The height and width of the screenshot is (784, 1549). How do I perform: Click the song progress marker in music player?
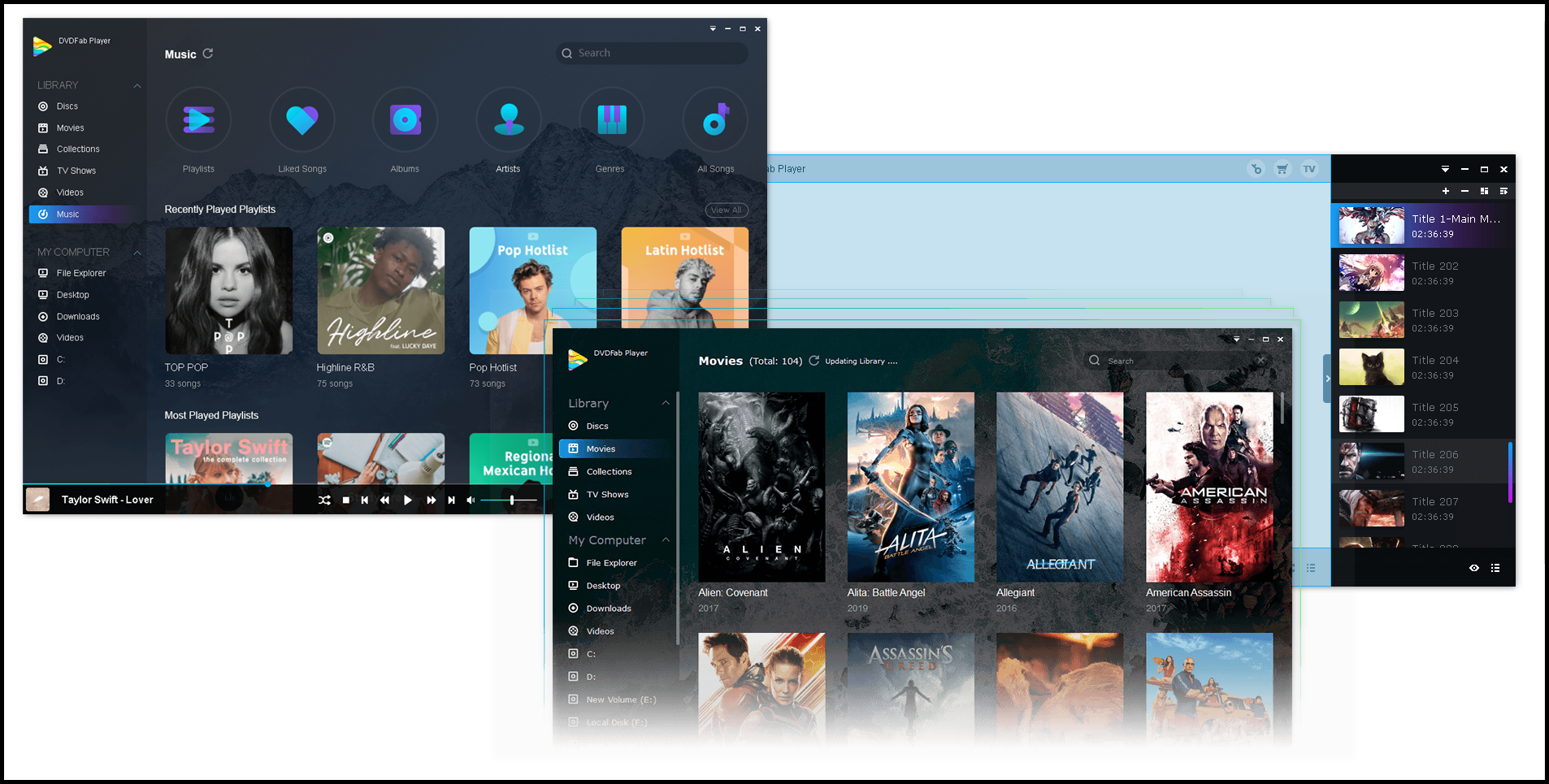267,484
